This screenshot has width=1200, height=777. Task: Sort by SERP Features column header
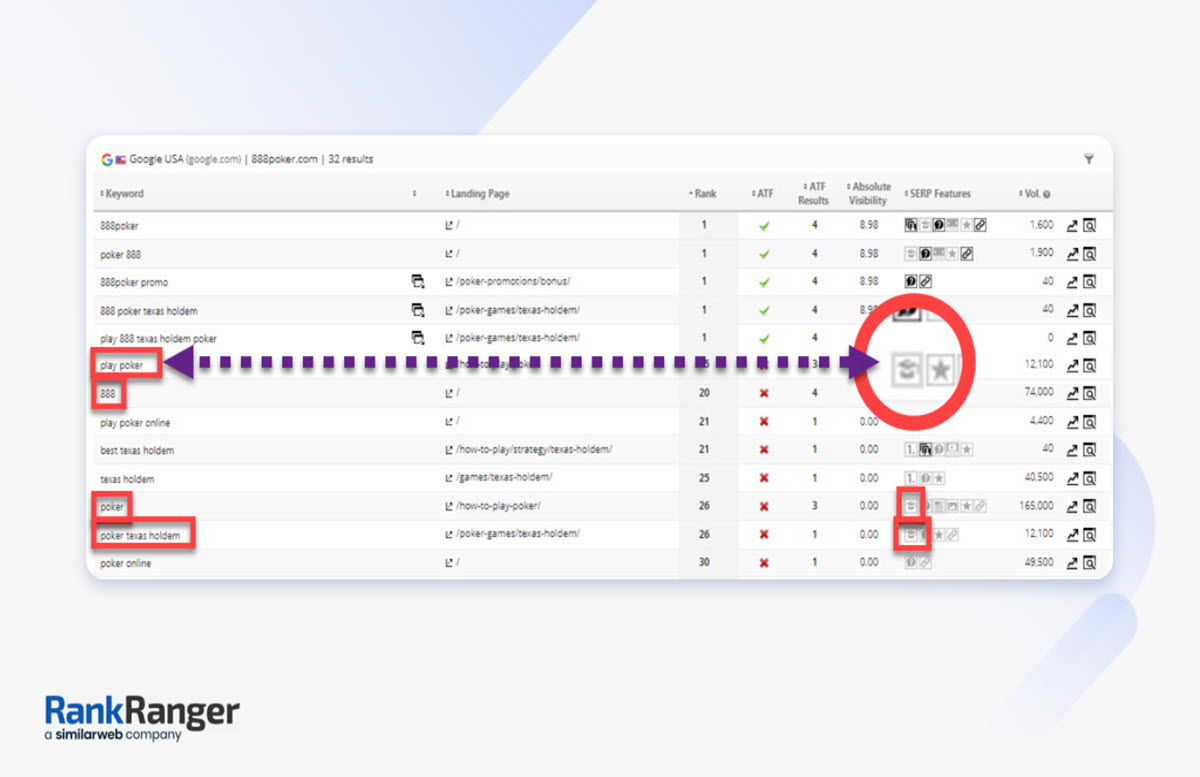click(x=937, y=194)
